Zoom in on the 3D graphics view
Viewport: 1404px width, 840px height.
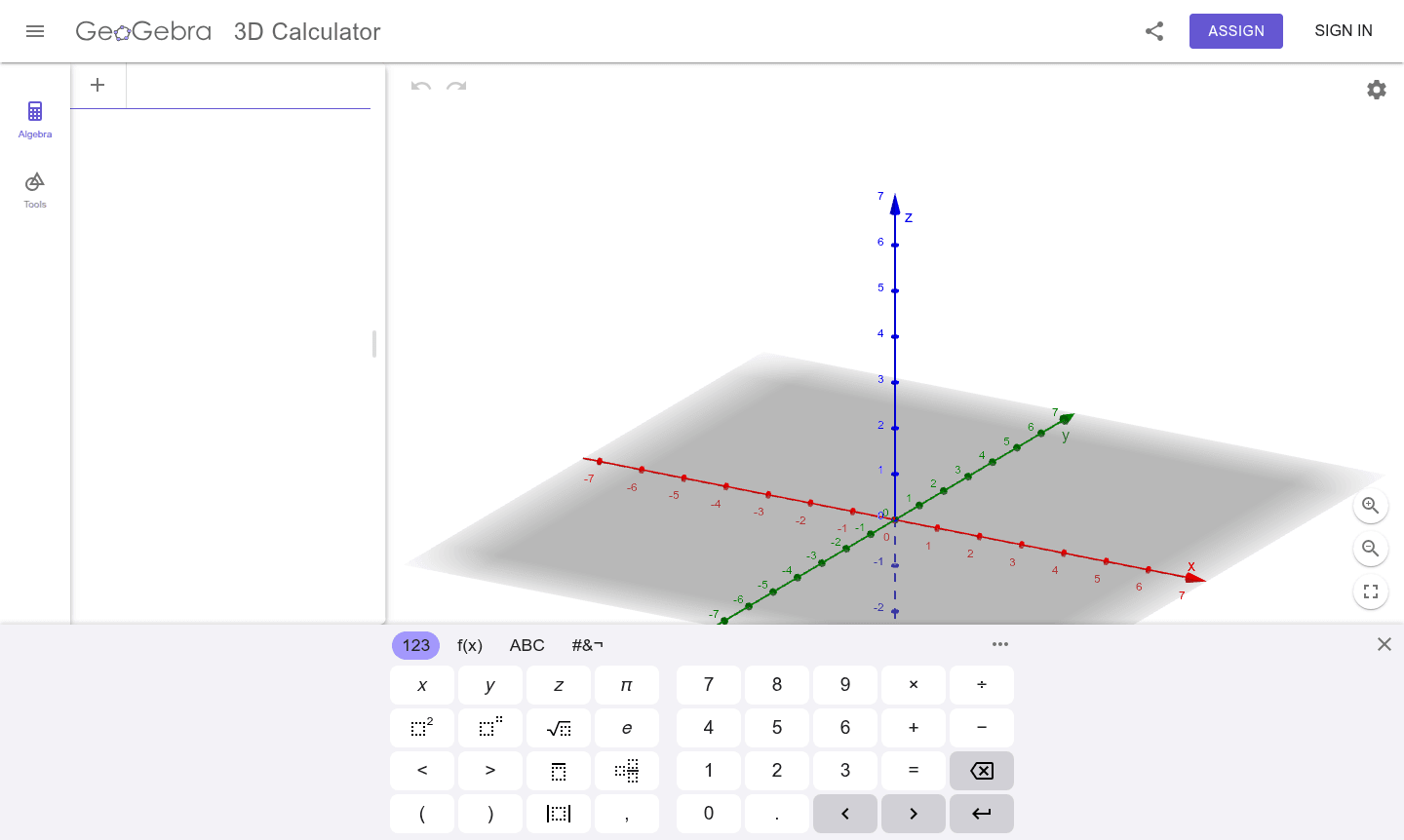(x=1370, y=506)
